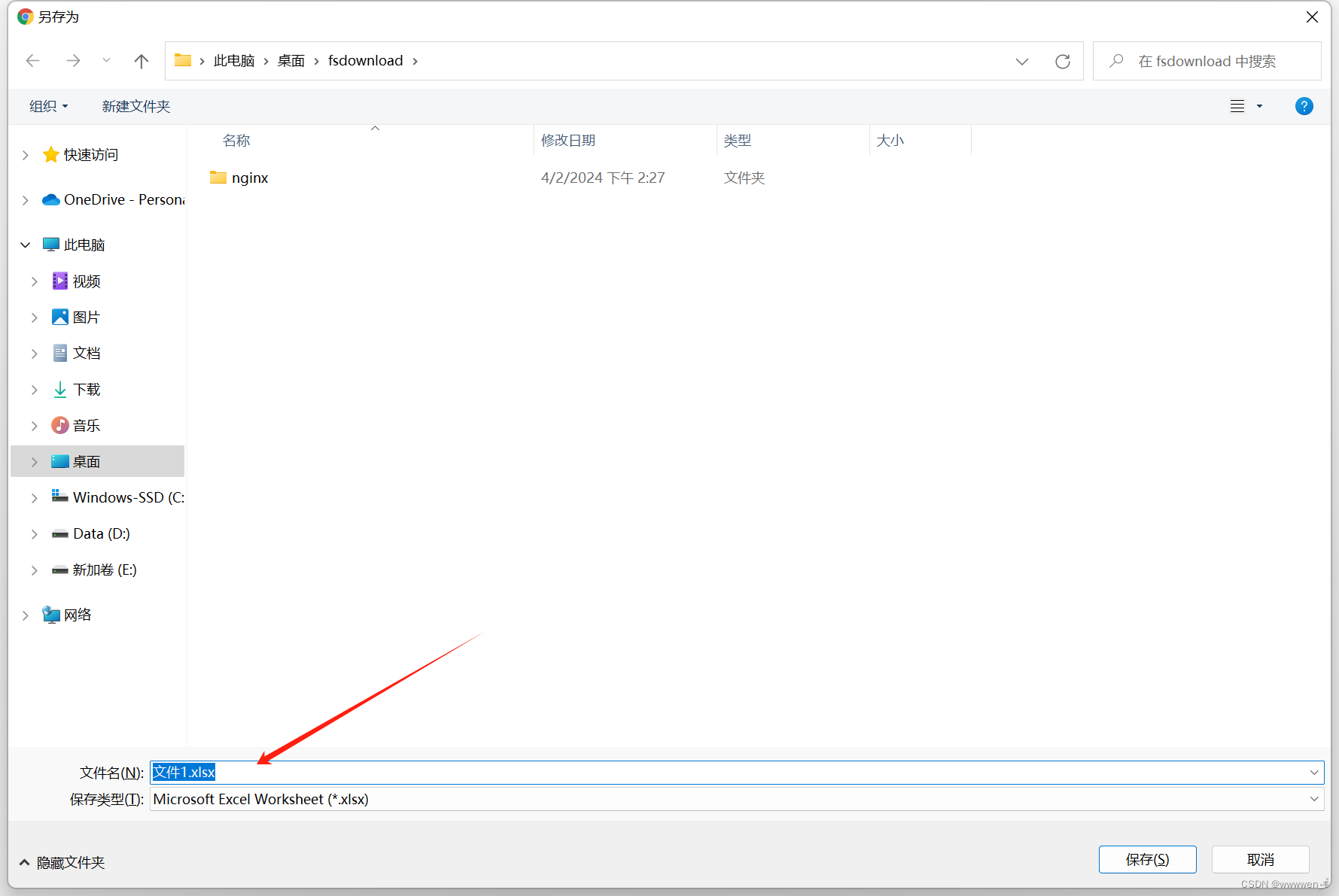
Task: Expand the OneDrive - Personal node
Action: tap(26, 200)
